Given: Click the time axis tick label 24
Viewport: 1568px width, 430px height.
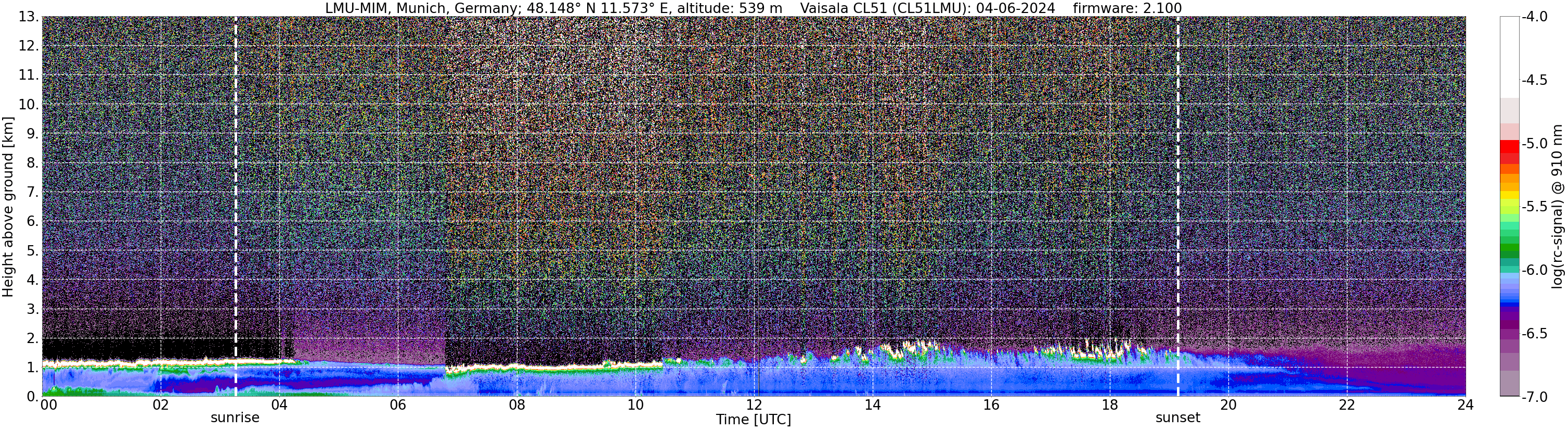Looking at the screenshot, I should click(x=1466, y=405).
